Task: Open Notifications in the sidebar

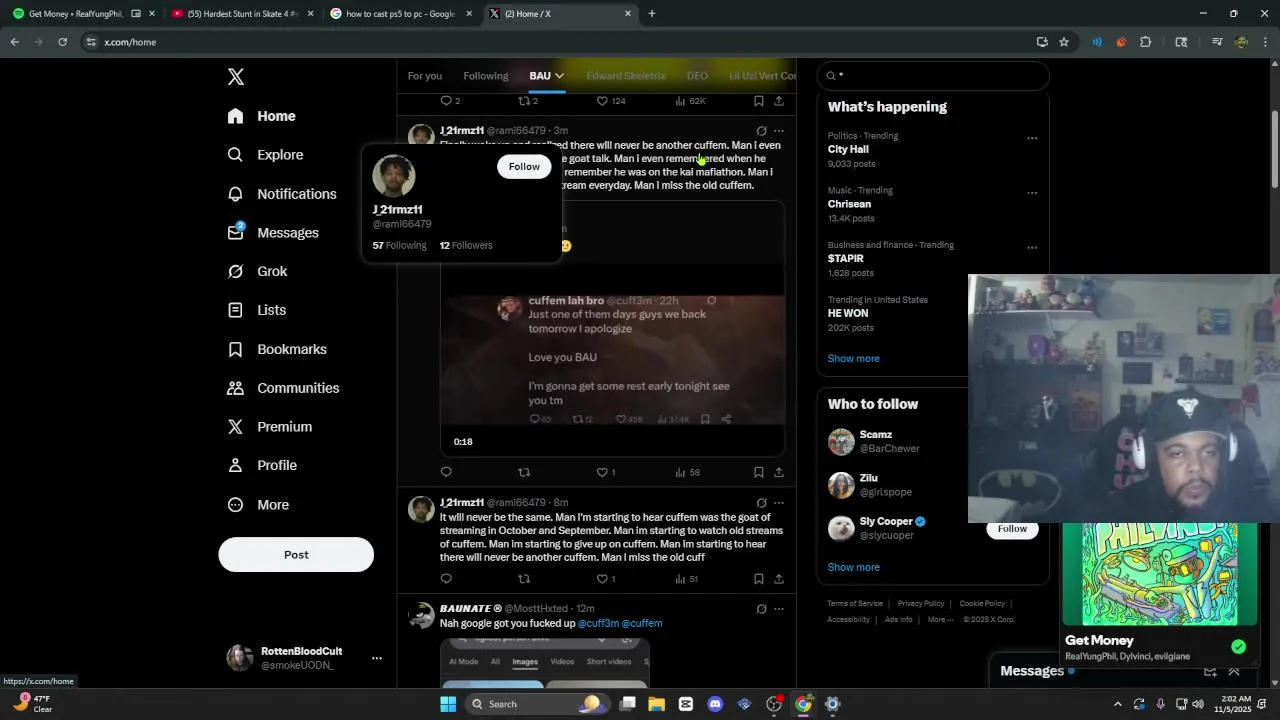Action: point(282,194)
